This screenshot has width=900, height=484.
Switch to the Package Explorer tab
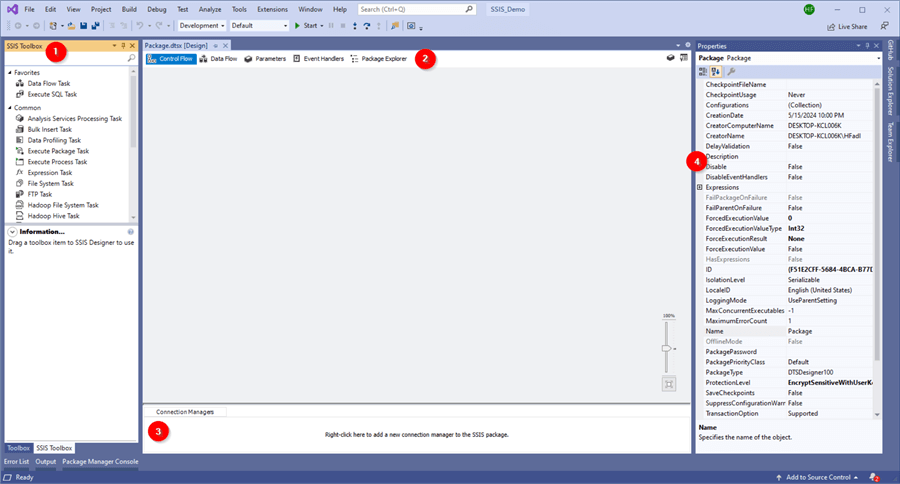coord(379,59)
